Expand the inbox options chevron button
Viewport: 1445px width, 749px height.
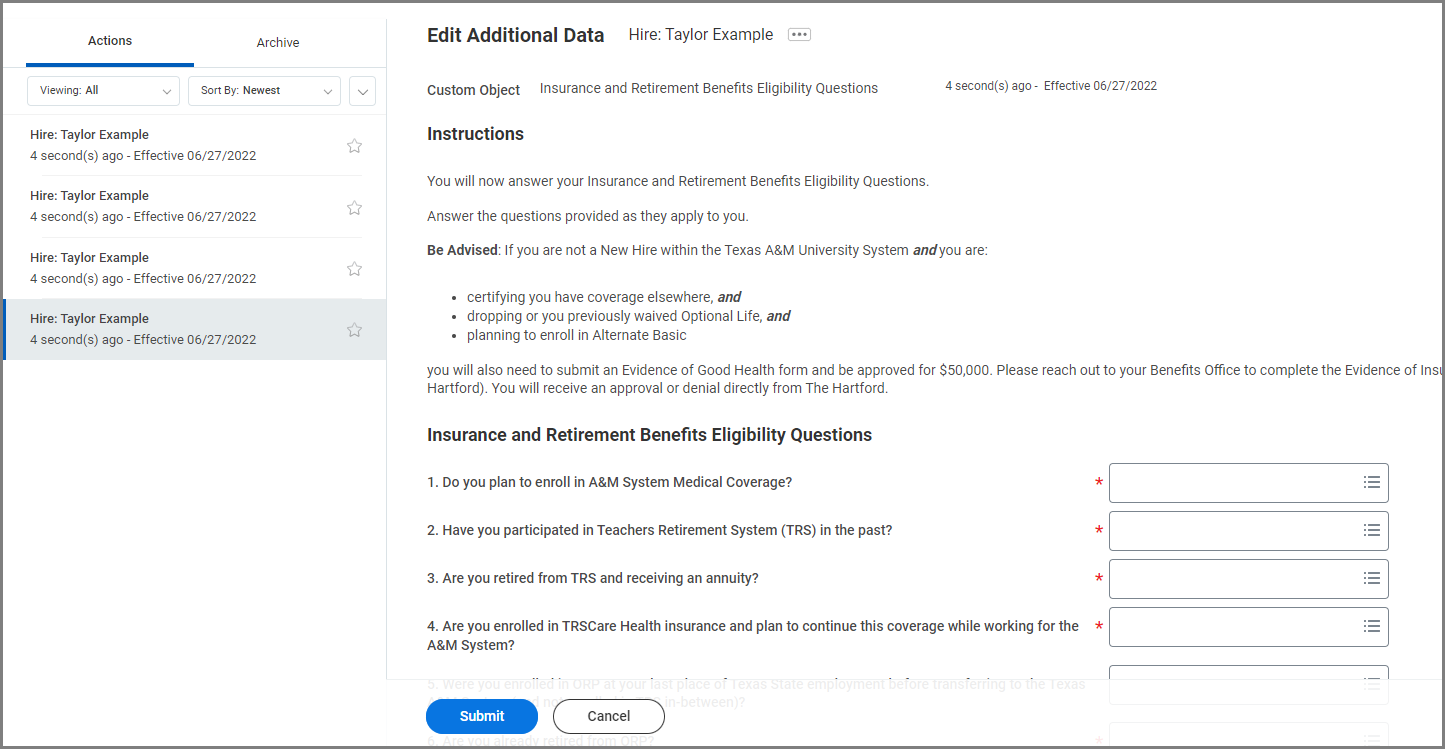362,91
